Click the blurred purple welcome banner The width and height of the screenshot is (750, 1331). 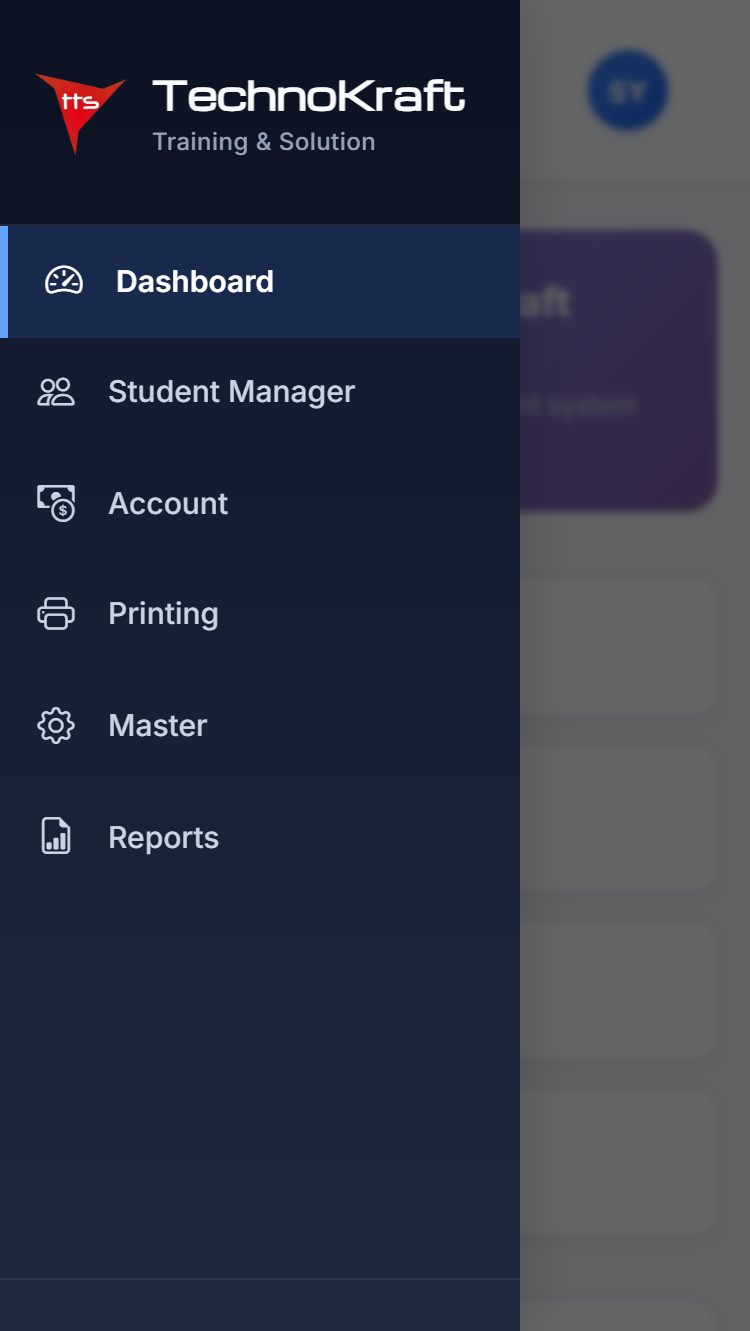click(x=618, y=371)
